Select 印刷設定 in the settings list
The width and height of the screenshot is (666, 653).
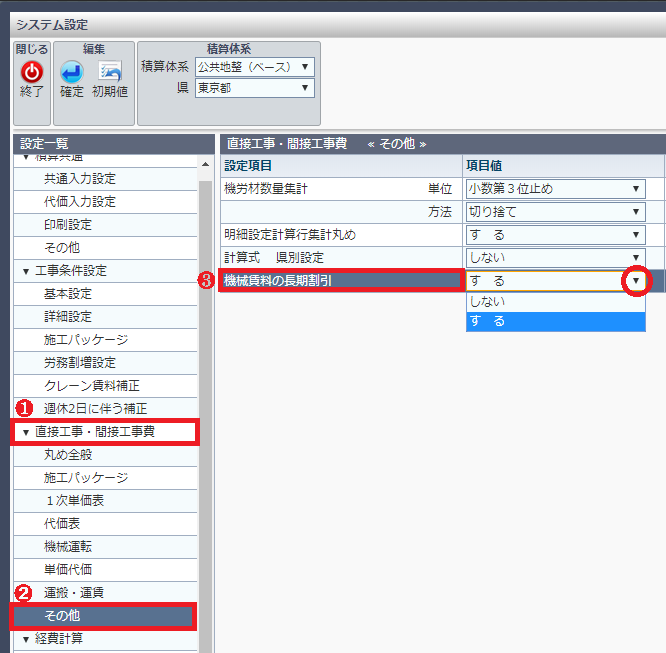point(68,225)
